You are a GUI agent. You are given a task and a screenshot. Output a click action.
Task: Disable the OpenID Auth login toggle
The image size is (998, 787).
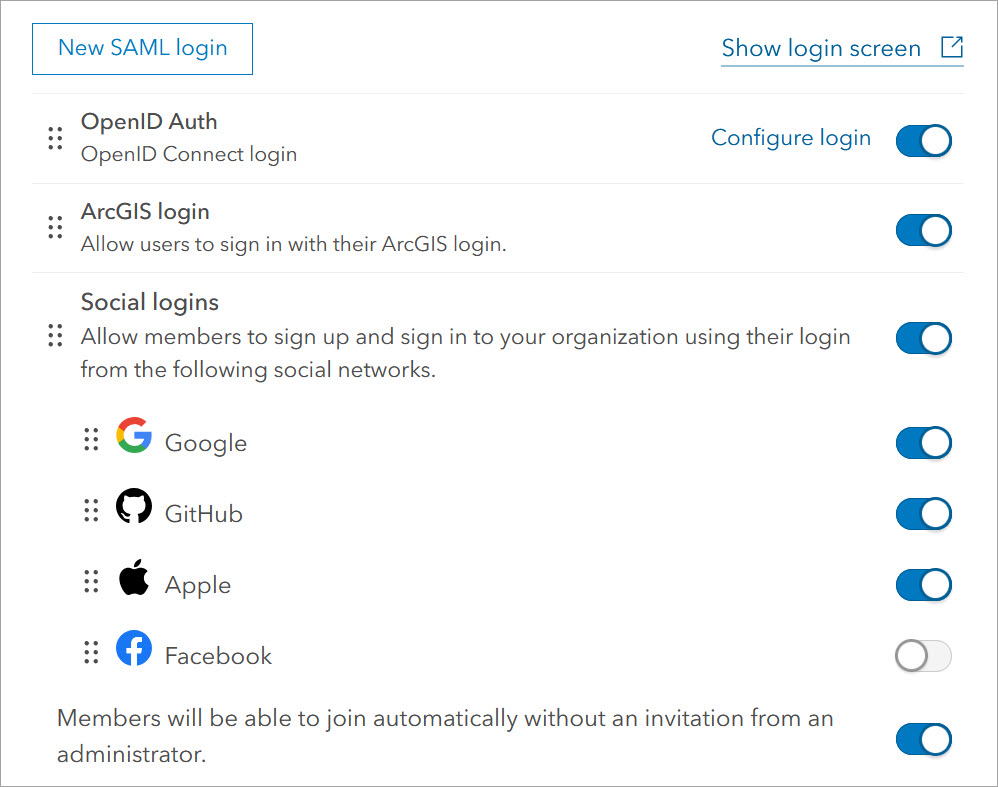tap(923, 141)
